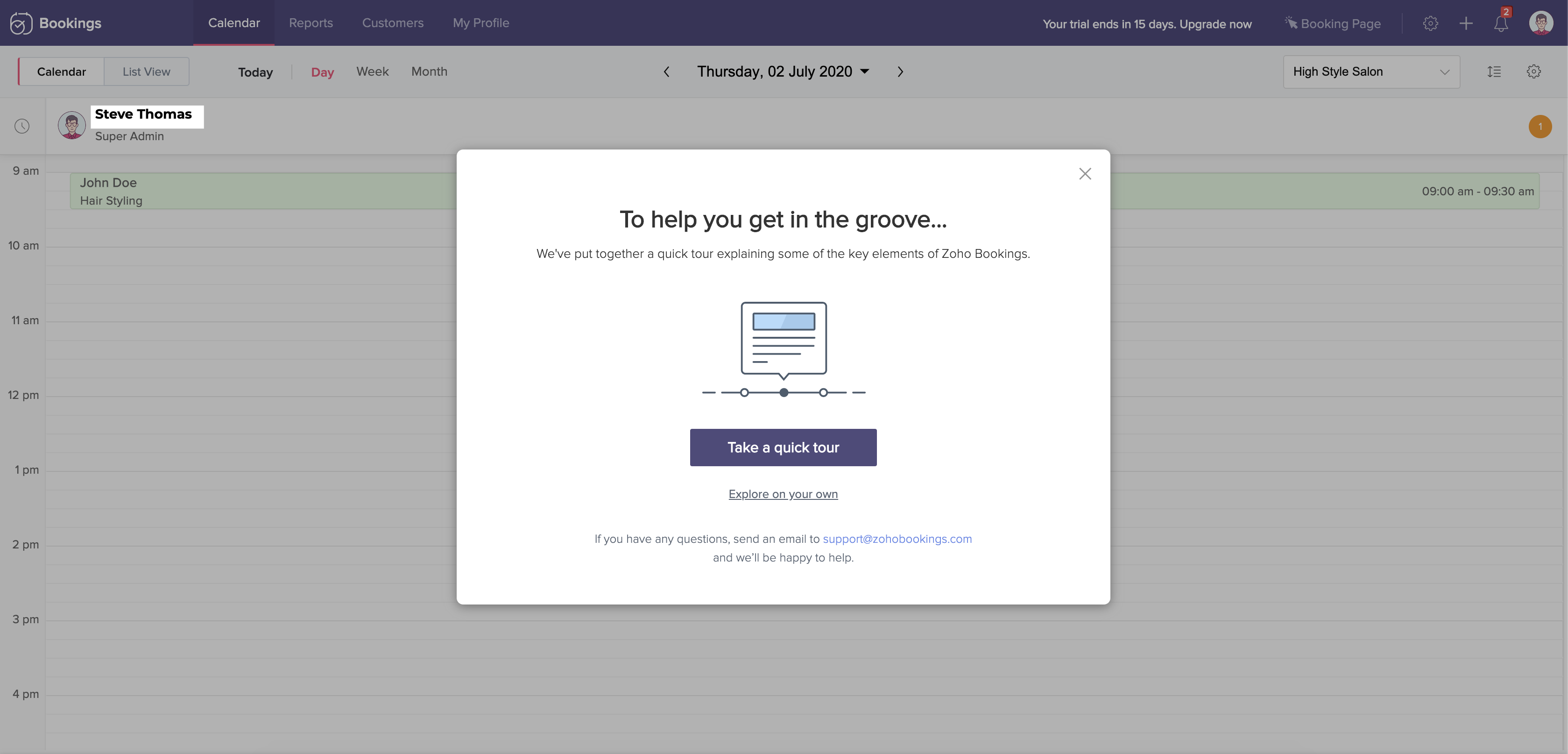Open the user profile avatar menu

[1540, 24]
